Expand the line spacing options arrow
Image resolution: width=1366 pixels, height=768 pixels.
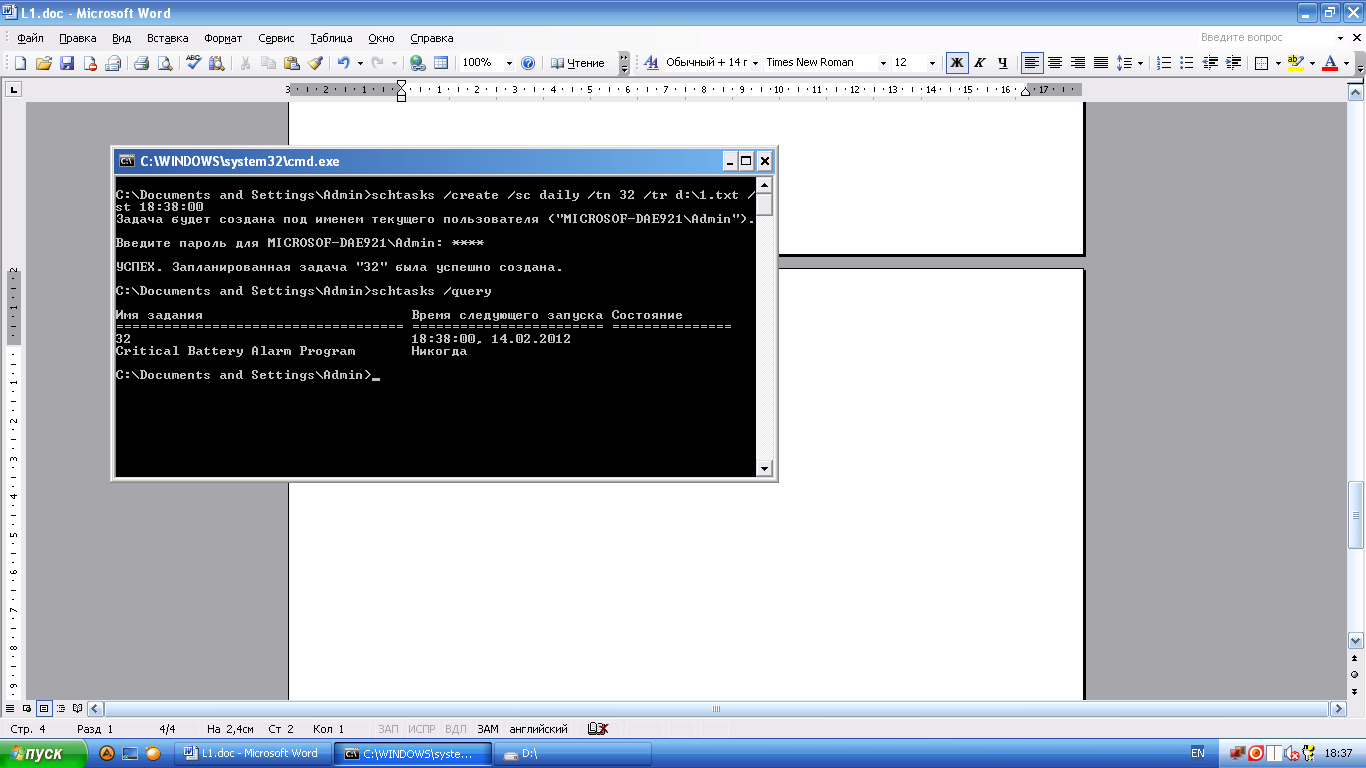[x=1141, y=63]
